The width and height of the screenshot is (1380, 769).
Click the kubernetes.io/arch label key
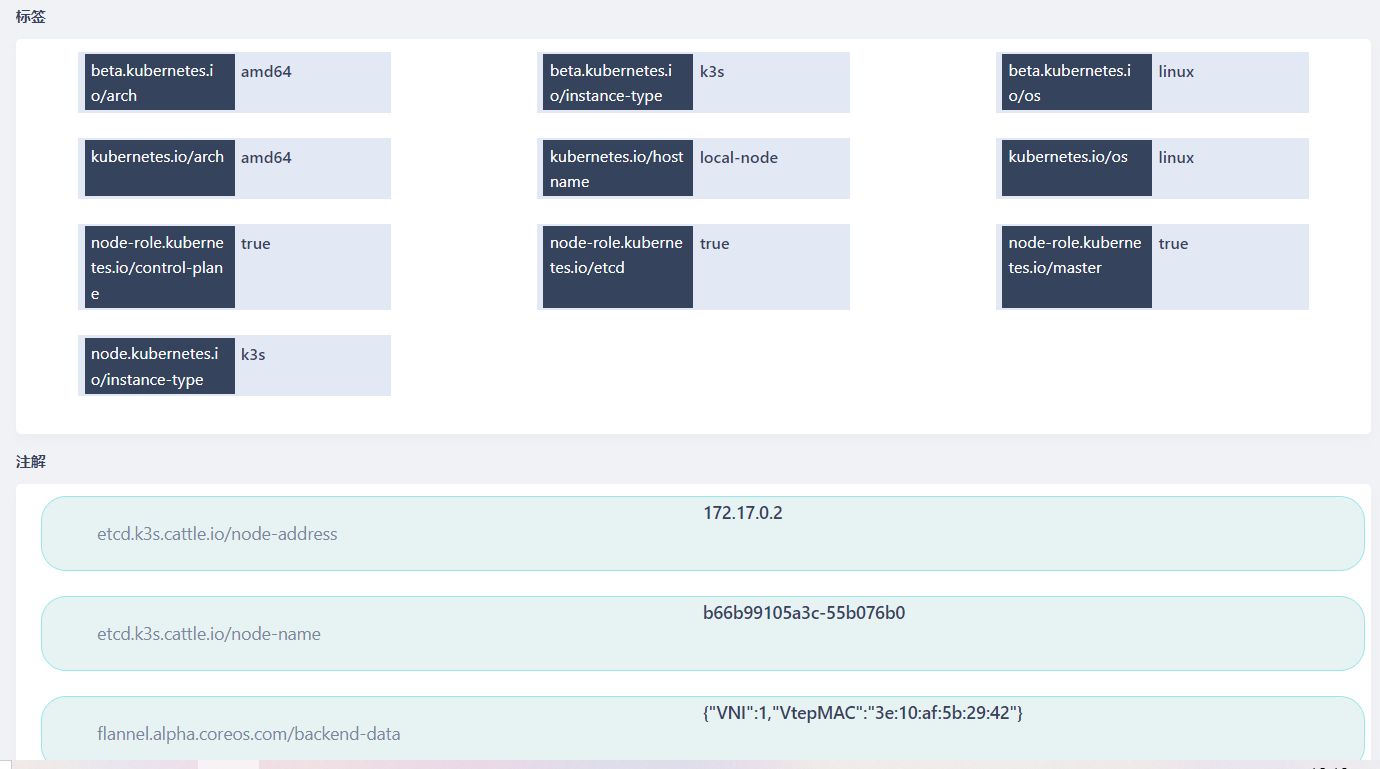coord(159,168)
